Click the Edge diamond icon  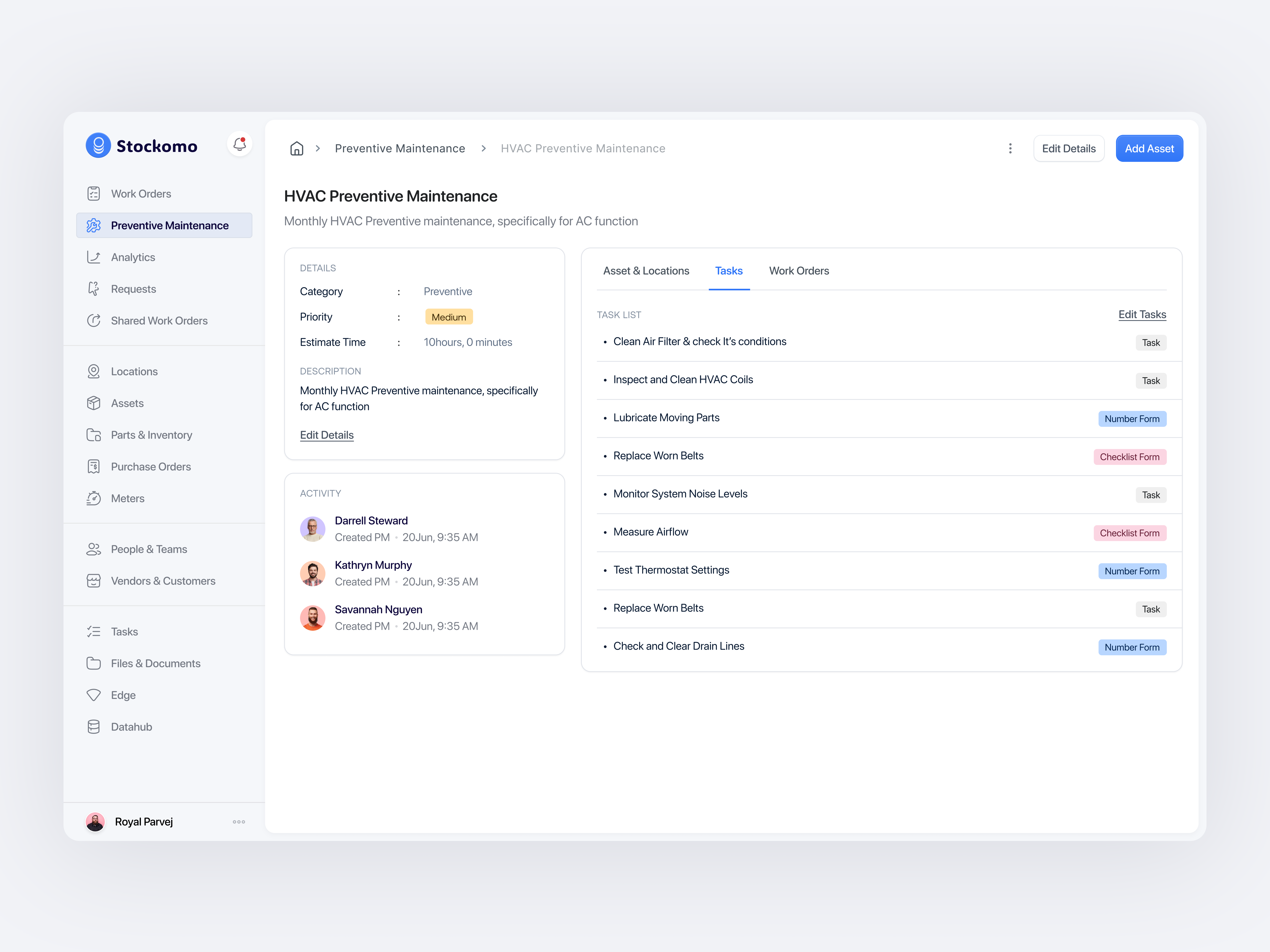point(94,695)
